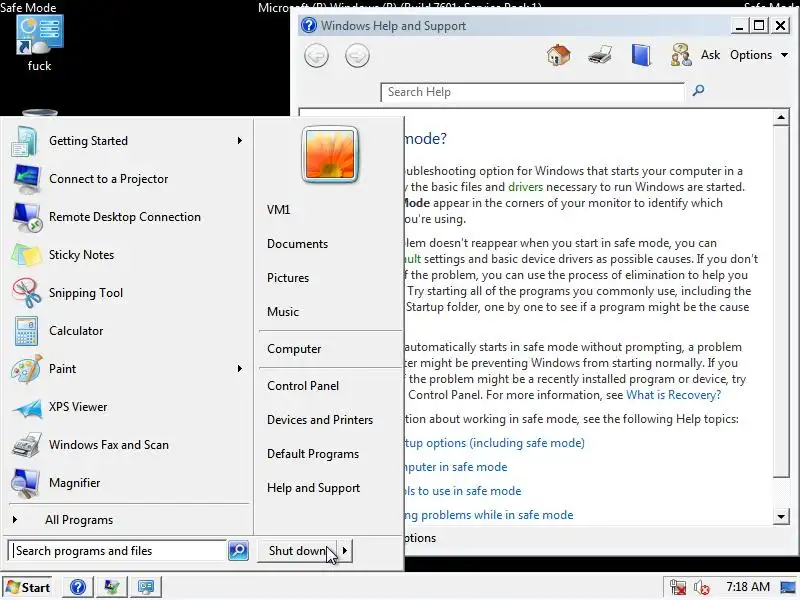Open the Paint palette icon
The width and height of the screenshot is (800, 600).
click(x=27, y=369)
